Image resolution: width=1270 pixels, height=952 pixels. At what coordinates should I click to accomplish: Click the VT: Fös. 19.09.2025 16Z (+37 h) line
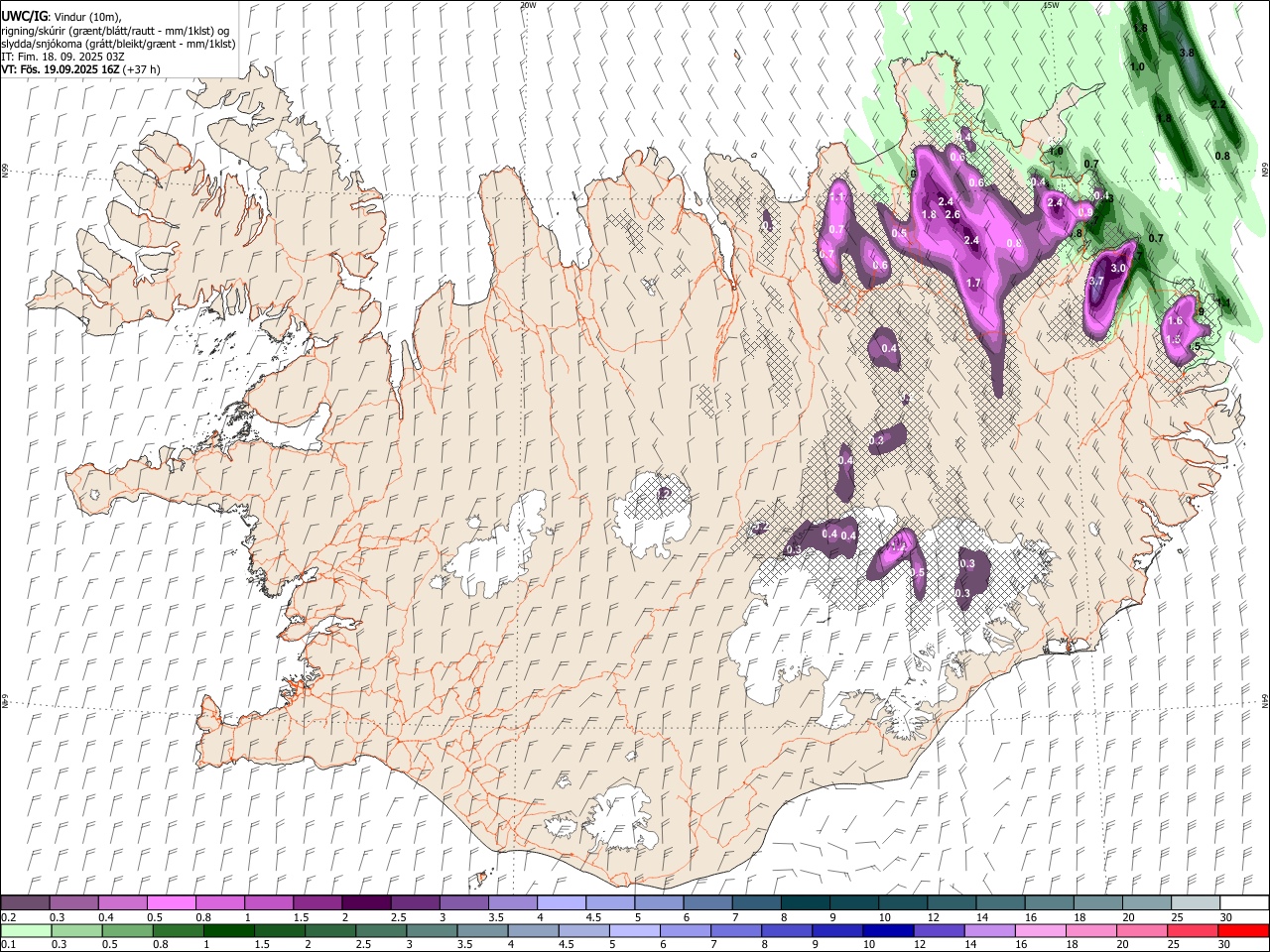pyautogui.click(x=80, y=70)
